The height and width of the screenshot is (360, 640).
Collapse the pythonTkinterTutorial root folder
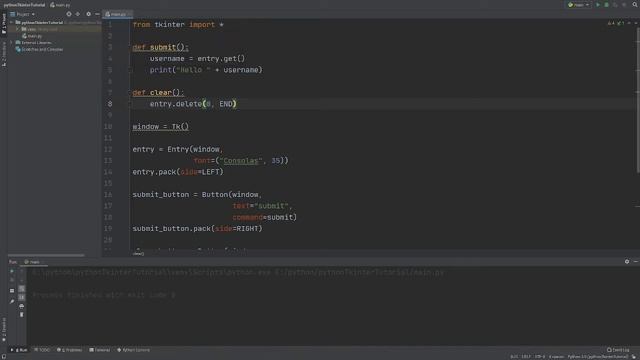pyautogui.click(x=12, y=22)
